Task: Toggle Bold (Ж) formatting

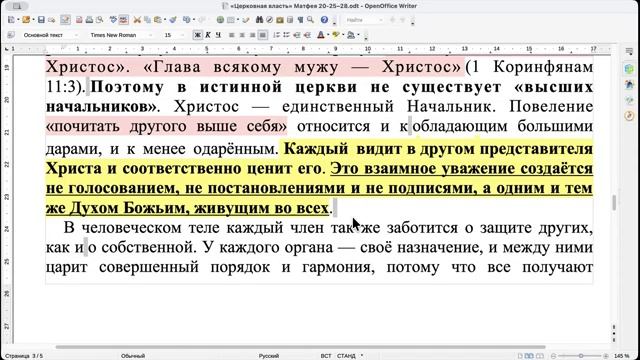Action: click(198, 35)
